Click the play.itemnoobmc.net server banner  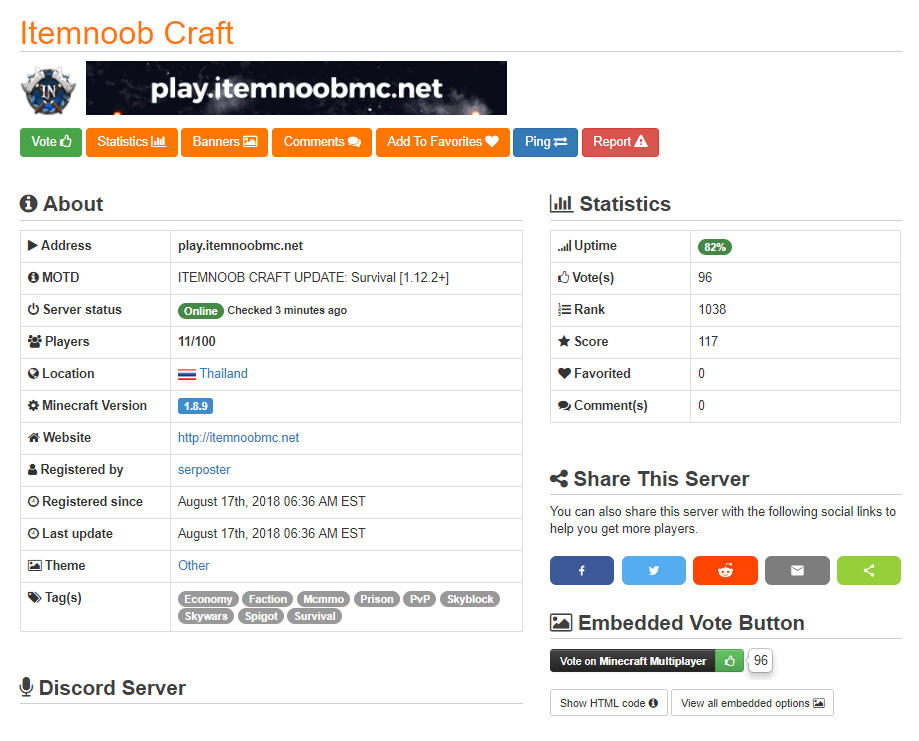pyautogui.click(x=296, y=89)
